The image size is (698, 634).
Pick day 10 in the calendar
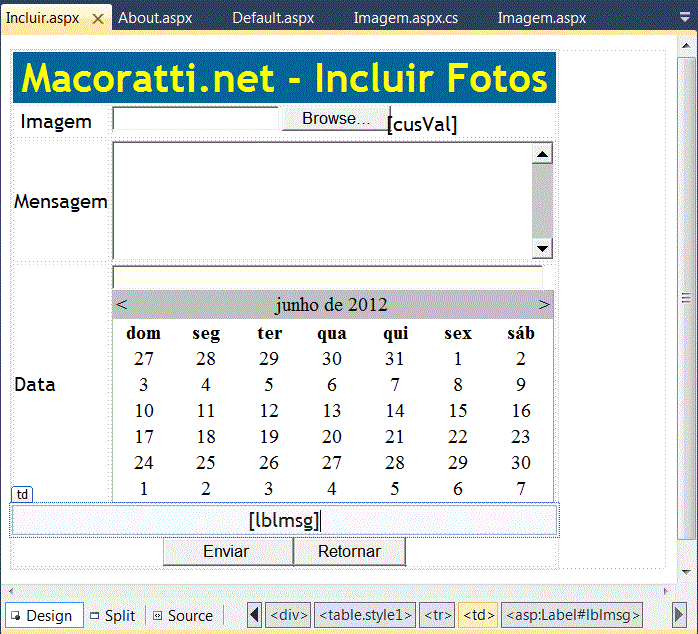pos(144,410)
